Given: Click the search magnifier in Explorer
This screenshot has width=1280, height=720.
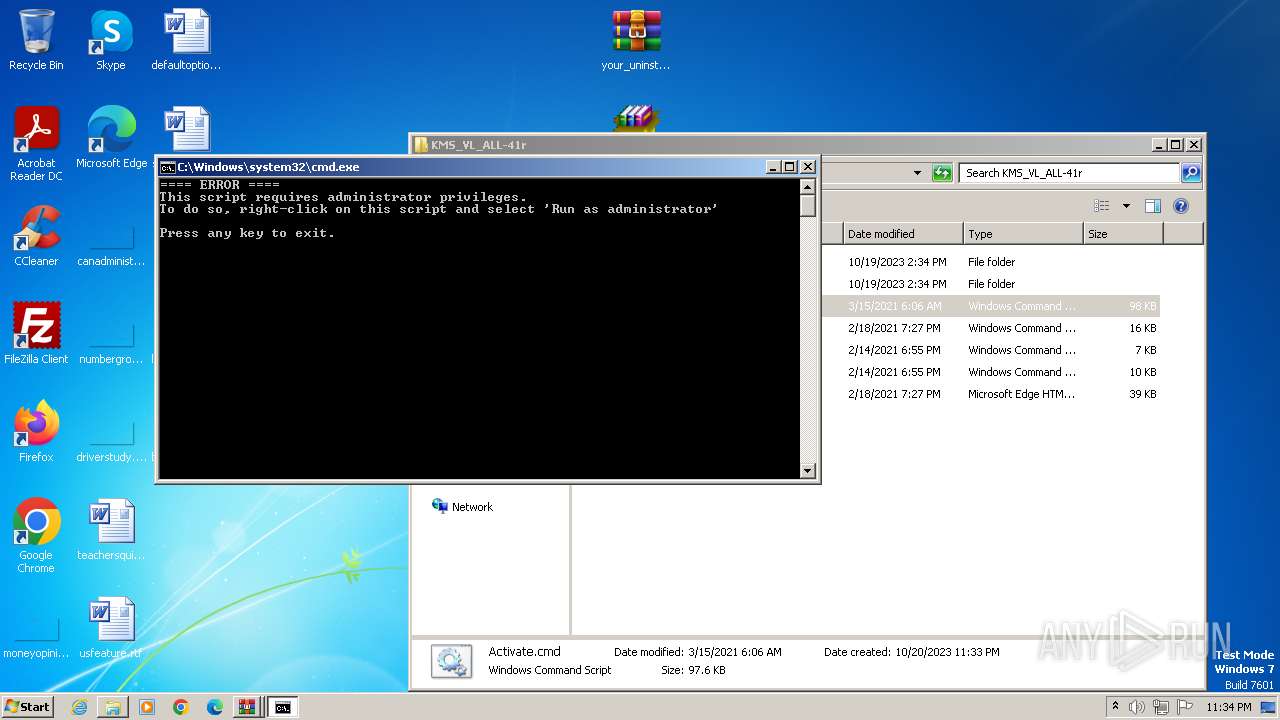Looking at the screenshot, I should tap(1190, 173).
